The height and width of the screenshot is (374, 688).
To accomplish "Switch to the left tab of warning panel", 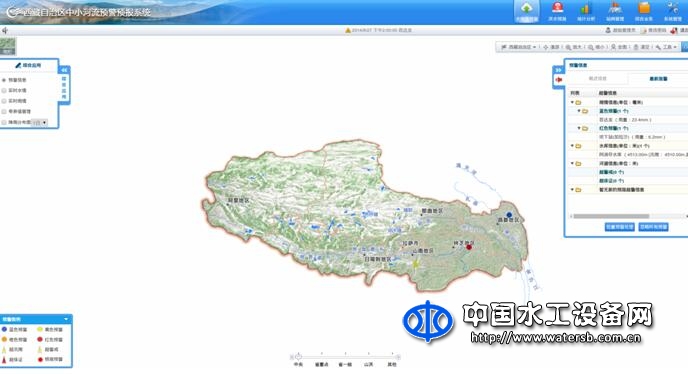I will tap(597, 79).
